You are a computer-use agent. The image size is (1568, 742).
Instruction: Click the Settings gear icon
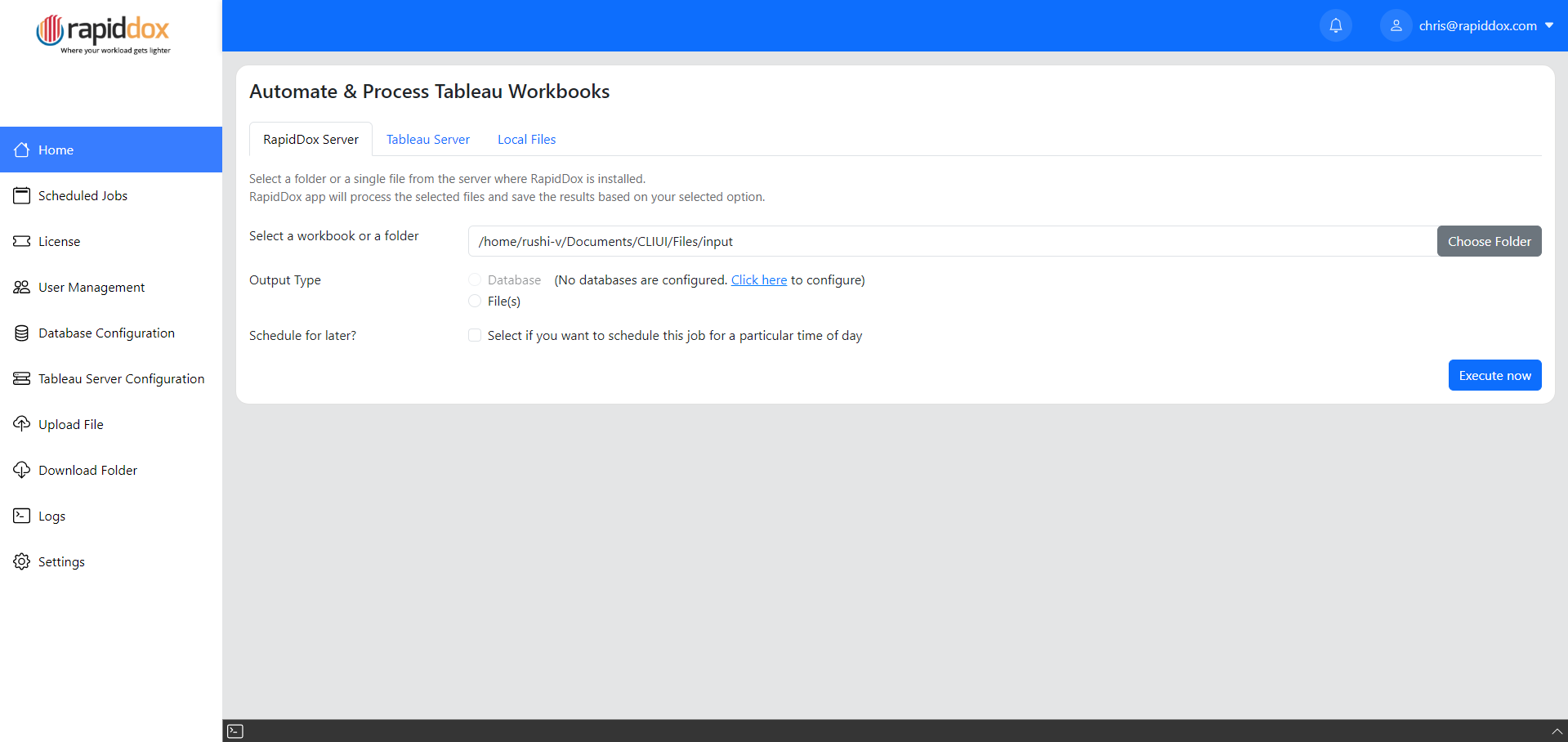[x=22, y=561]
